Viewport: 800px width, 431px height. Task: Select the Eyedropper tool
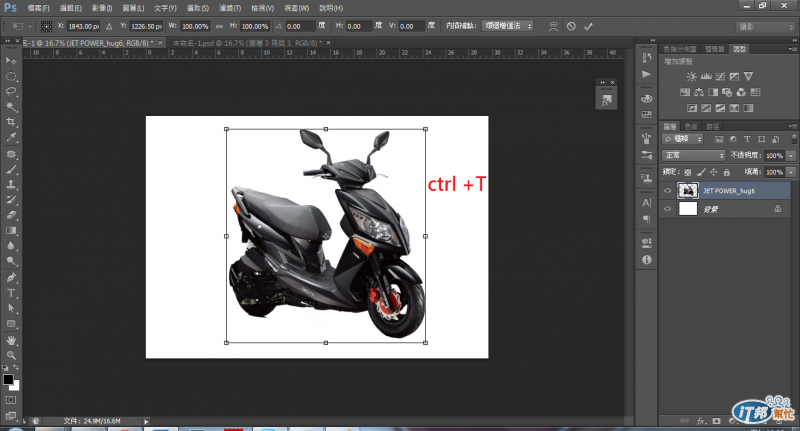point(11,137)
